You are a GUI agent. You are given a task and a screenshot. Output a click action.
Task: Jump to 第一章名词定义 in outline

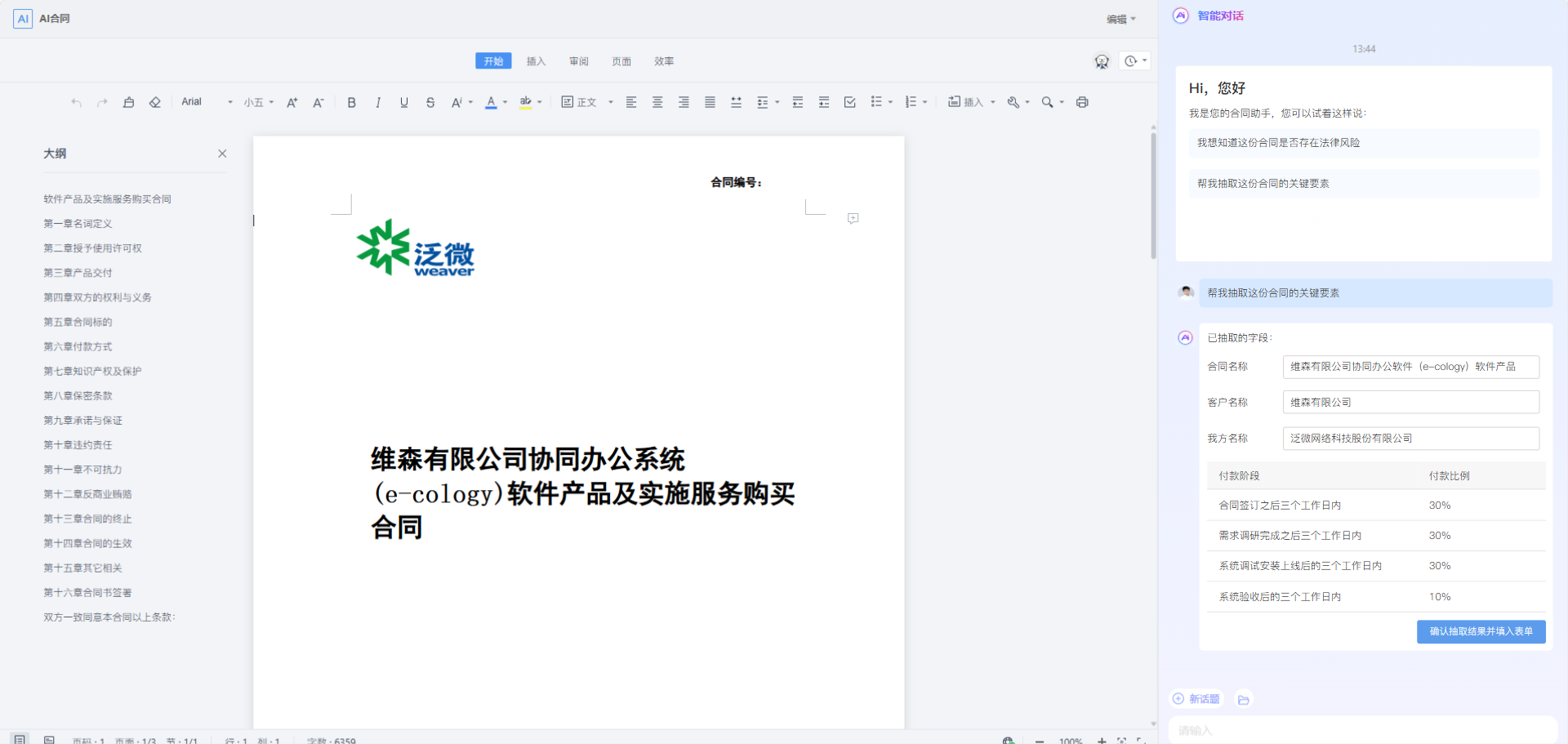pyautogui.click(x=78, y=224)
